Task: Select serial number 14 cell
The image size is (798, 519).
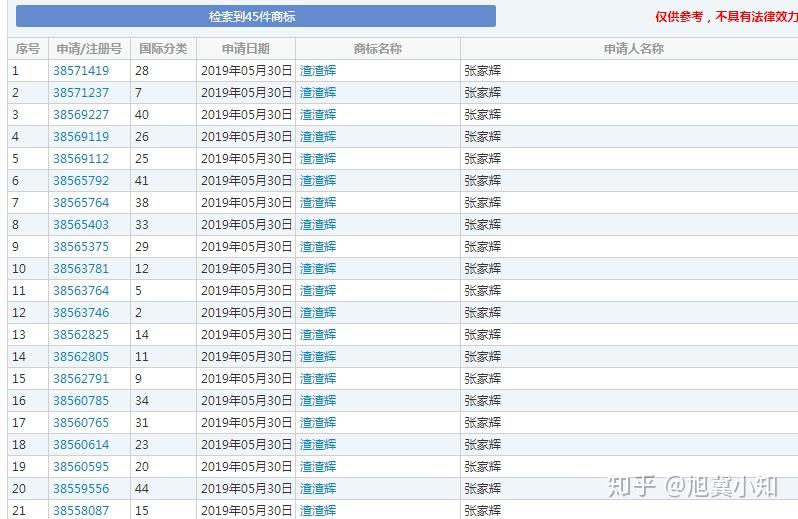Action: tap(28, 357)
